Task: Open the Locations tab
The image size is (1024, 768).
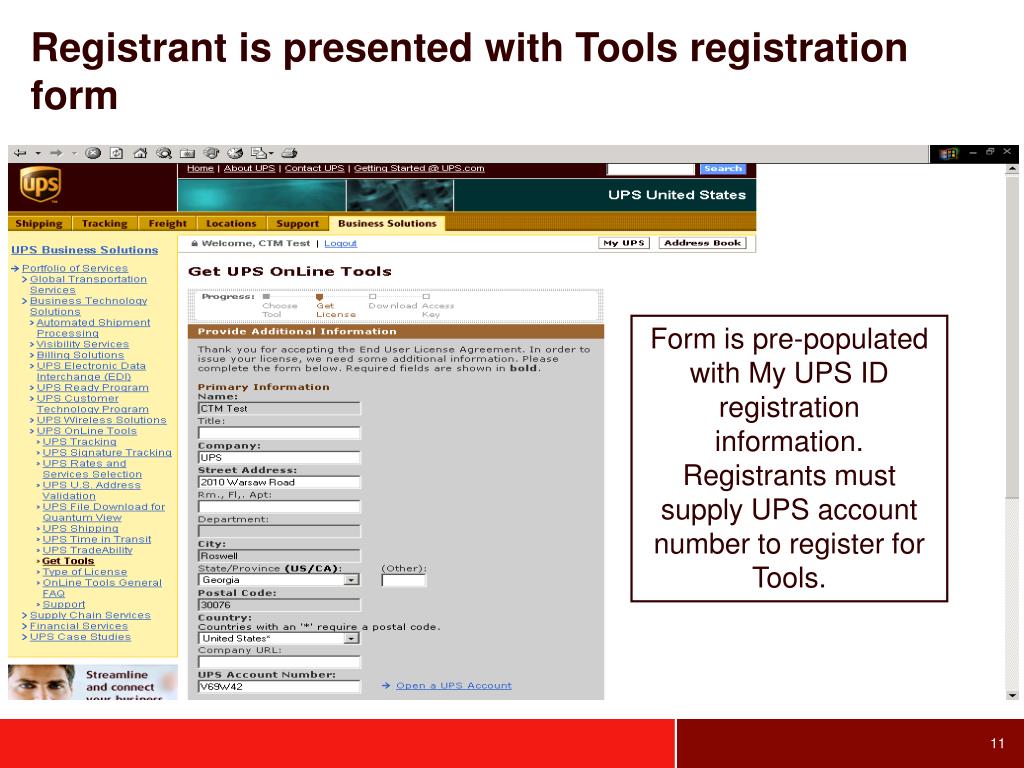Action: (231, 223)
